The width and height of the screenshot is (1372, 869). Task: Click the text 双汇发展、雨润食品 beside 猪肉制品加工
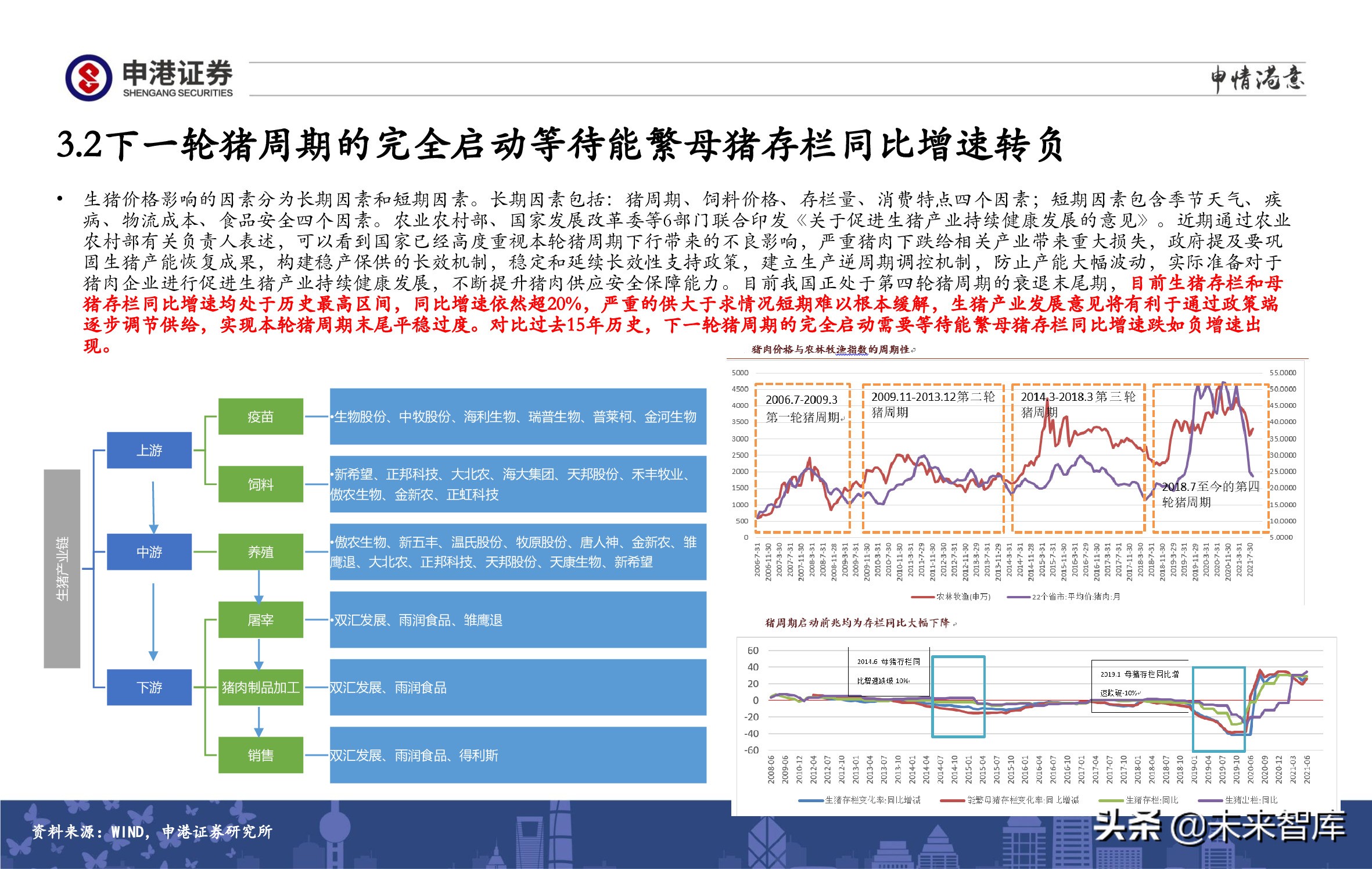click(388, 688)
